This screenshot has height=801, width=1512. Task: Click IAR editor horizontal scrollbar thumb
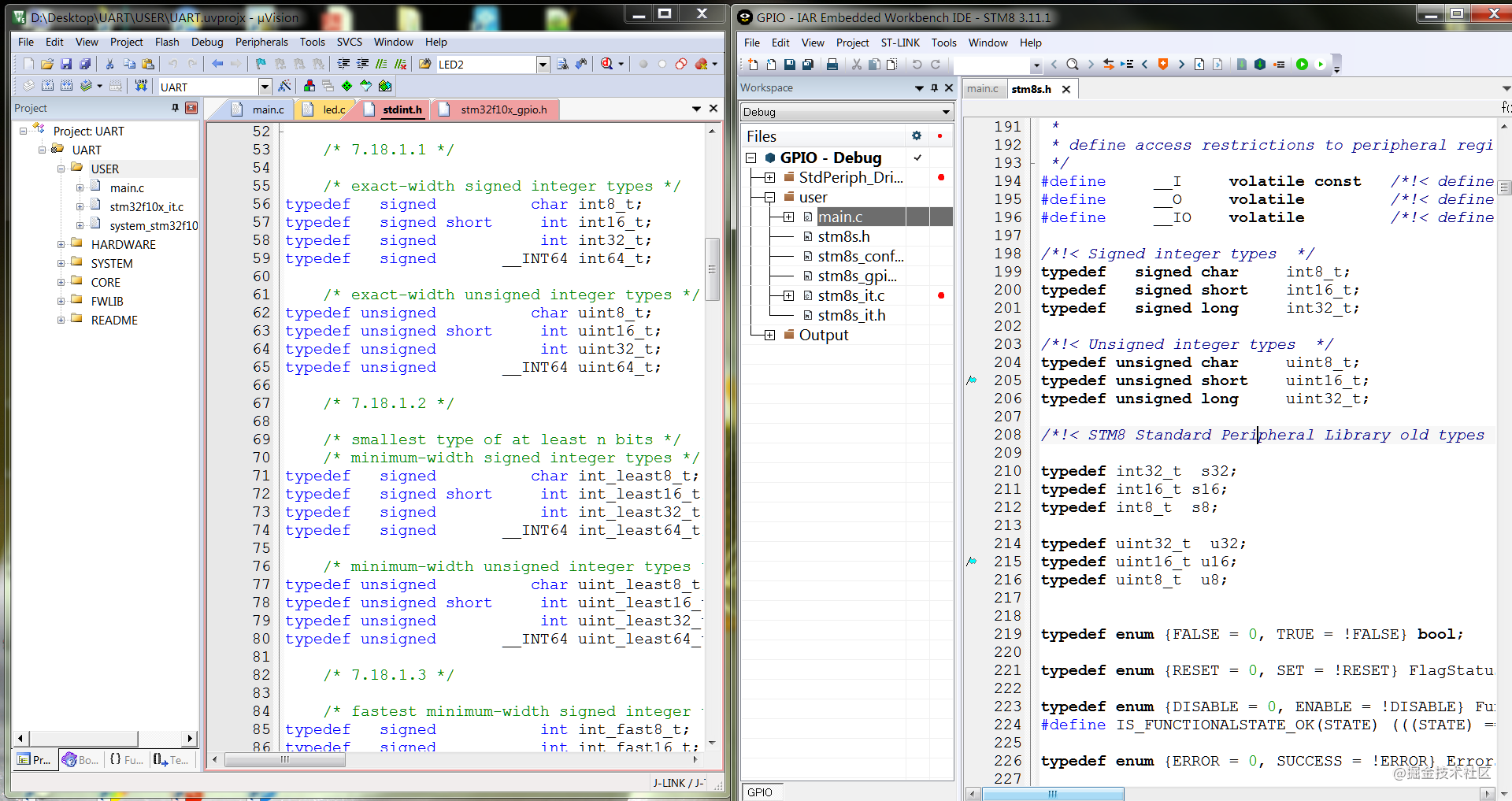1053,794
